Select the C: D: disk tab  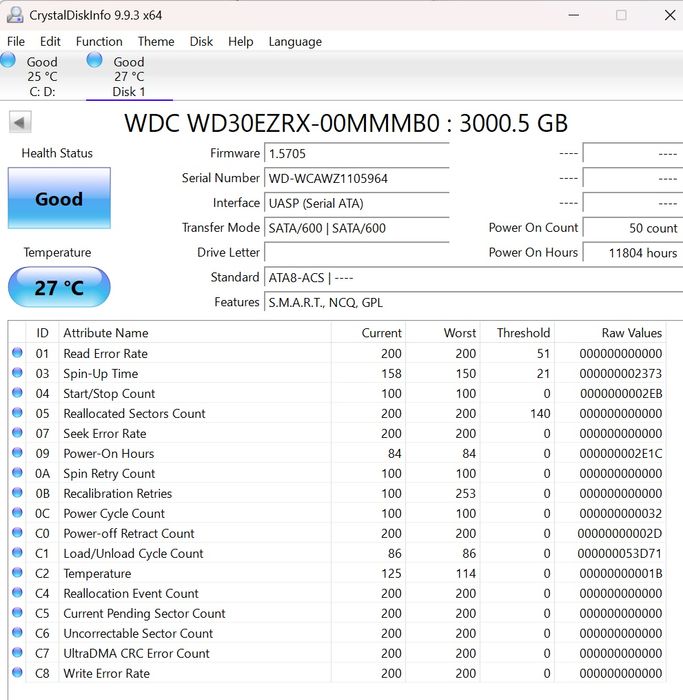[x=42, y=76]
